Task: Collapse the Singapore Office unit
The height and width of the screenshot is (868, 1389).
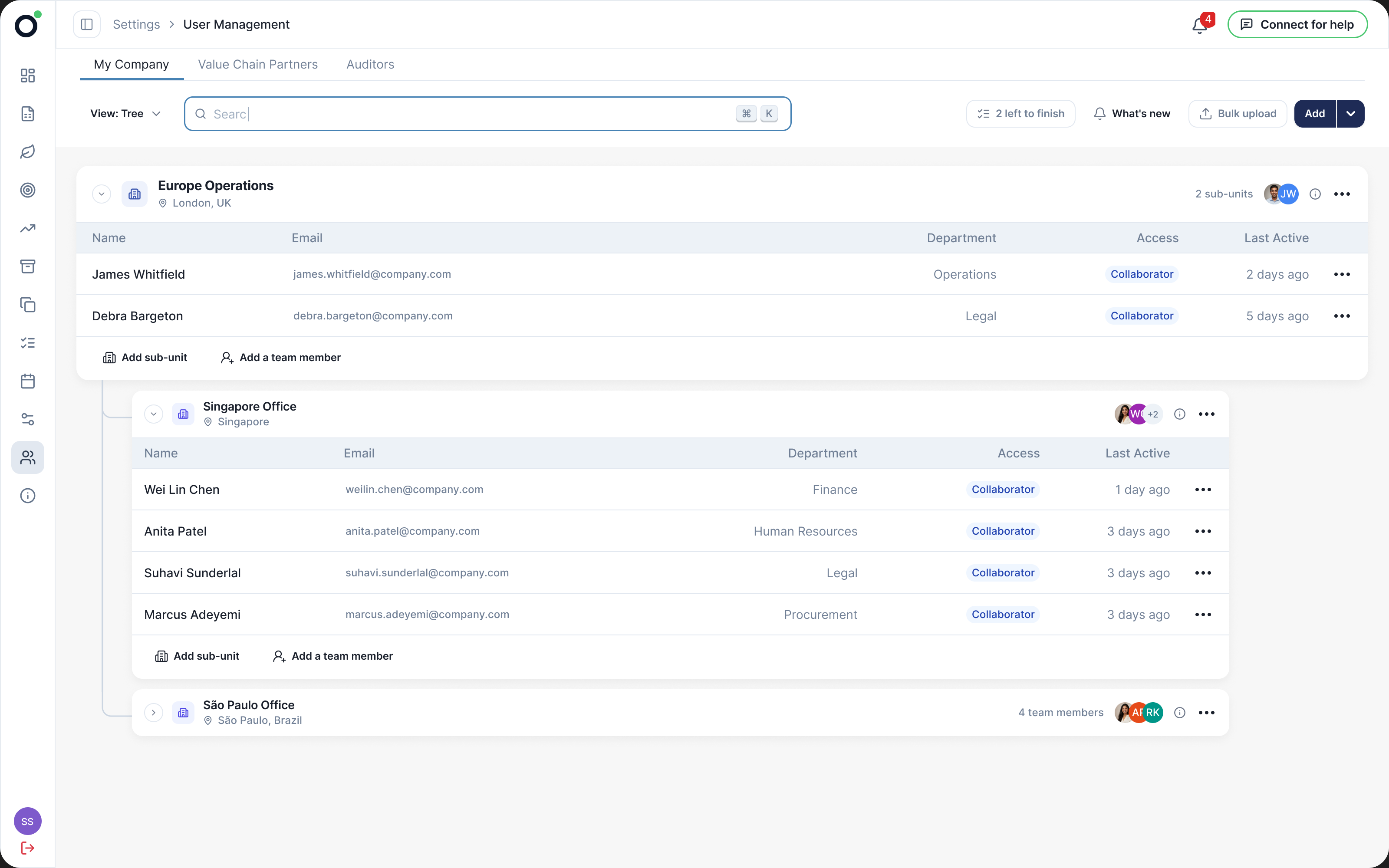Action: tap(153, 414)
